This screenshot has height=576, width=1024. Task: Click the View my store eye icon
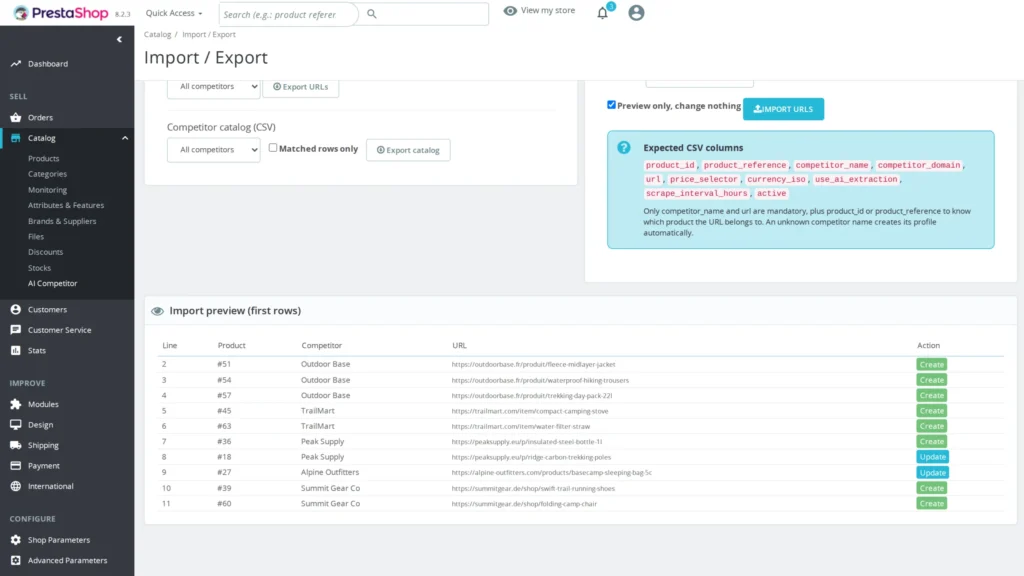tap(510, 10)
